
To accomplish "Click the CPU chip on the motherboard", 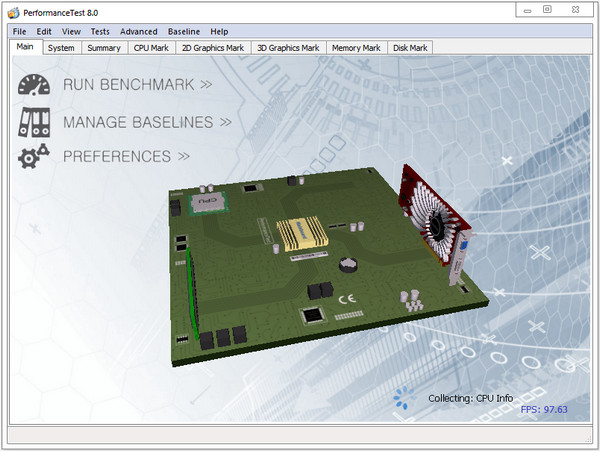I will (207, 202).
